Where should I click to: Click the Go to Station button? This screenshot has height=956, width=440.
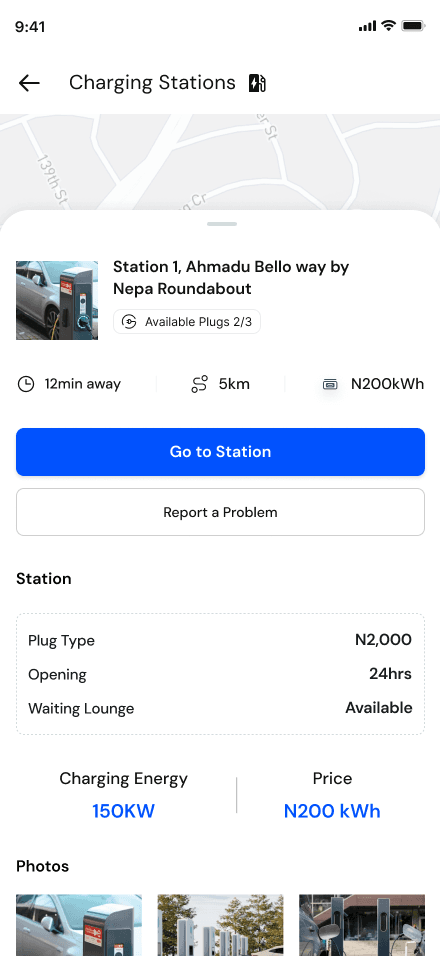click(220, 452)
